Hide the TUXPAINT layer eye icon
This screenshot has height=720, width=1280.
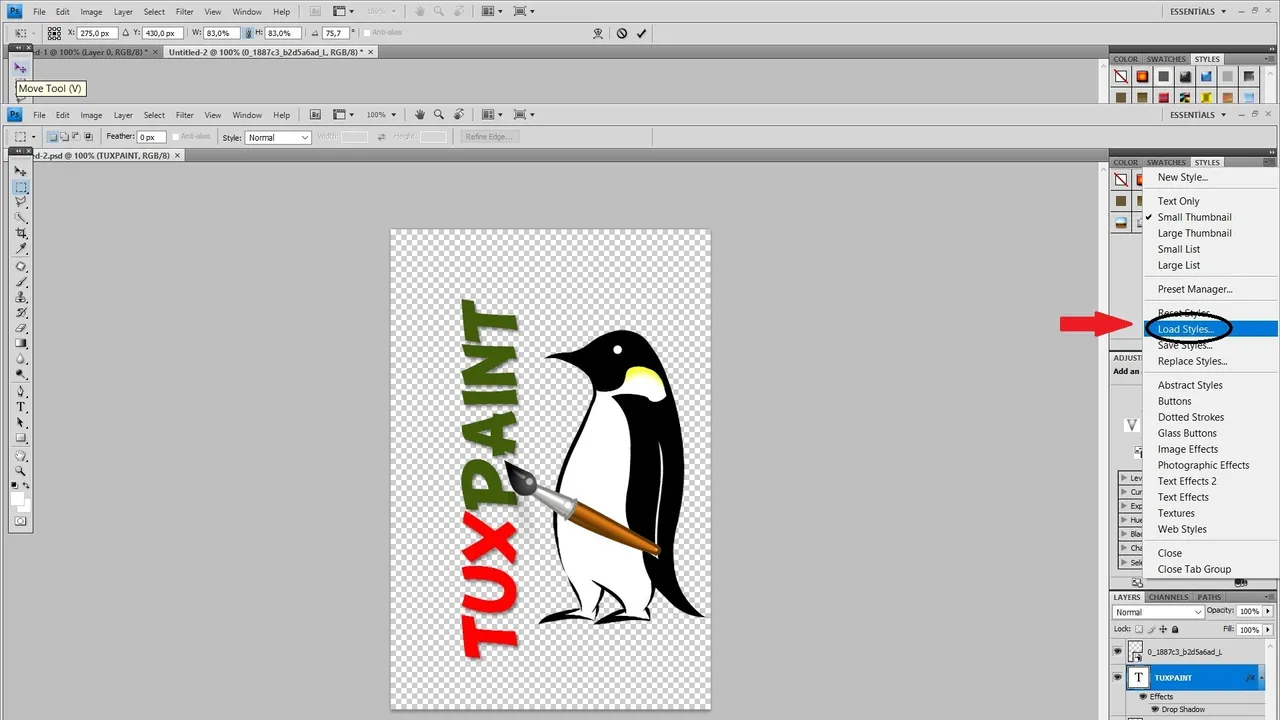point(1118,677)
